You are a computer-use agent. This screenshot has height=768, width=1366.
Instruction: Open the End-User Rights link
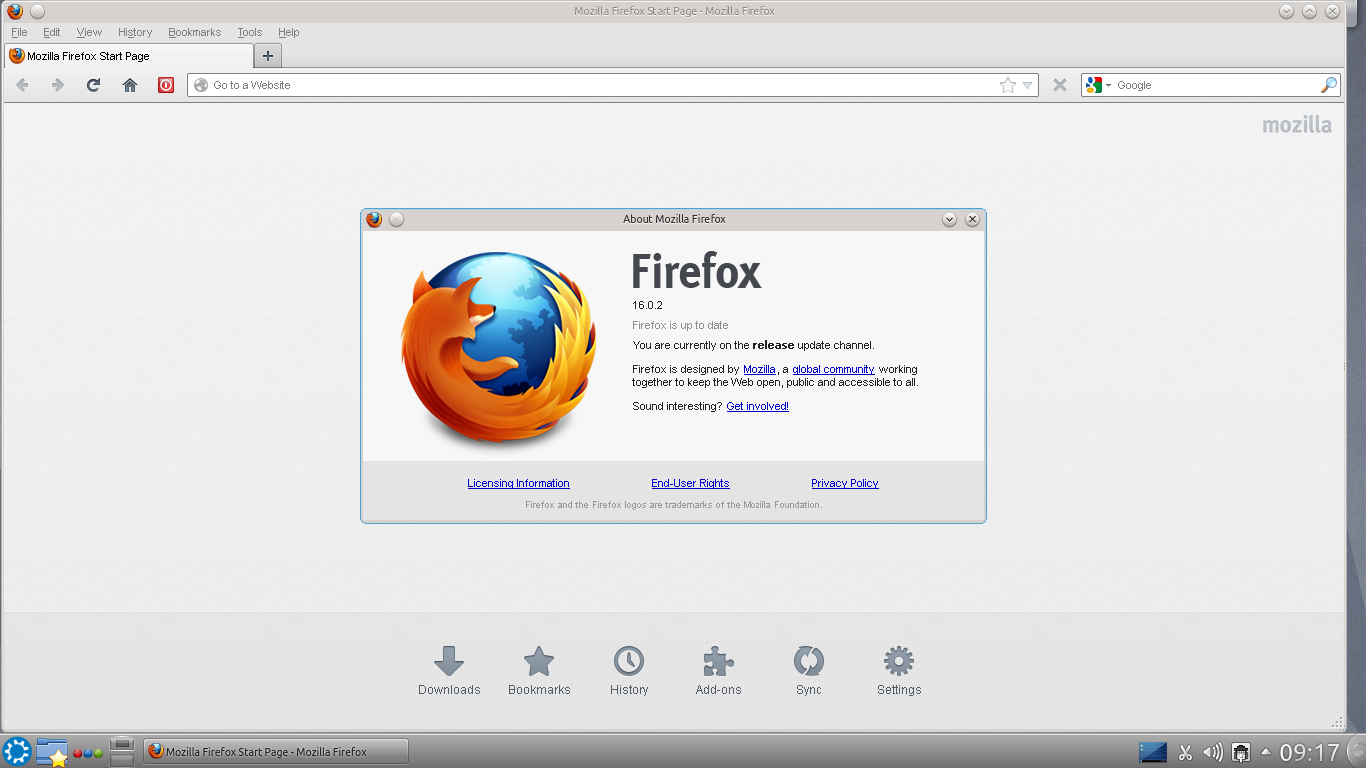pyautogui.click(x=690, y=483)
